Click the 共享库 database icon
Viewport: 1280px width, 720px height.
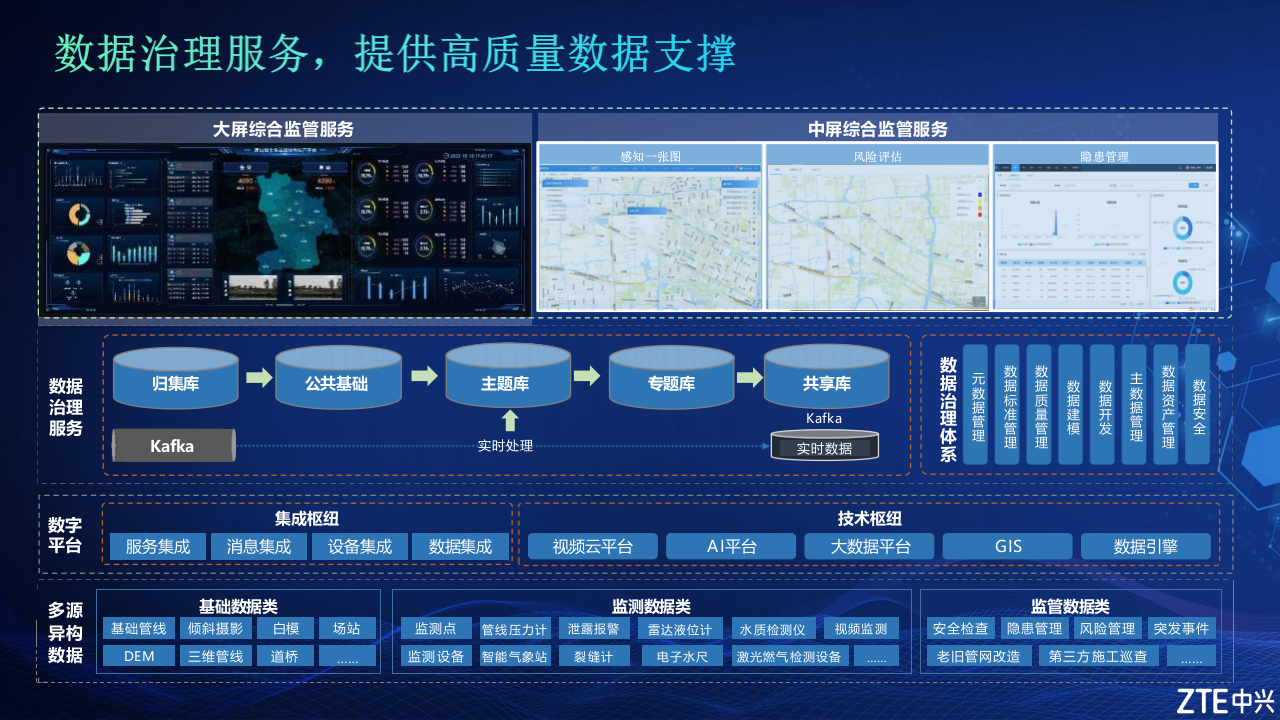coord(826,378)
